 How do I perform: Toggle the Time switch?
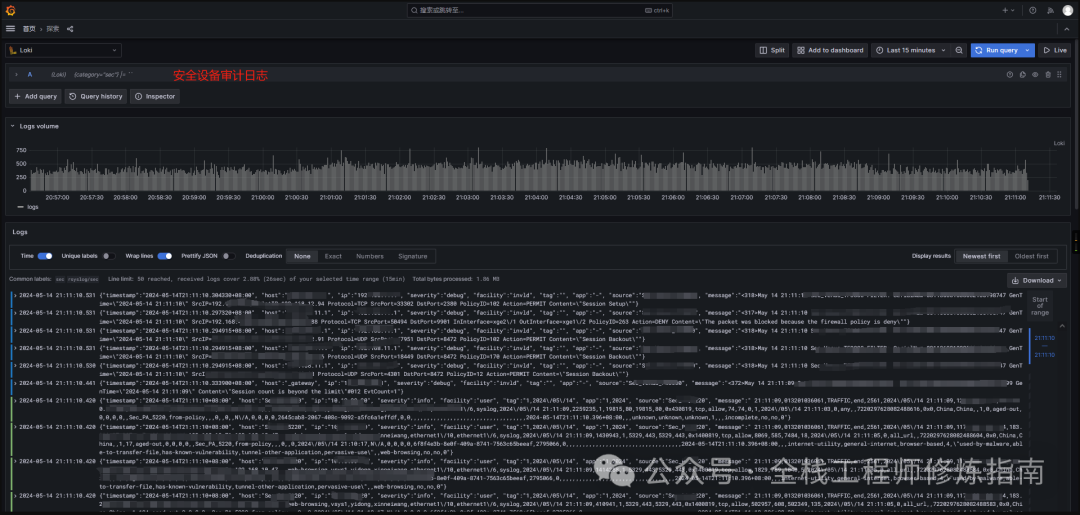tap(45, 256)
